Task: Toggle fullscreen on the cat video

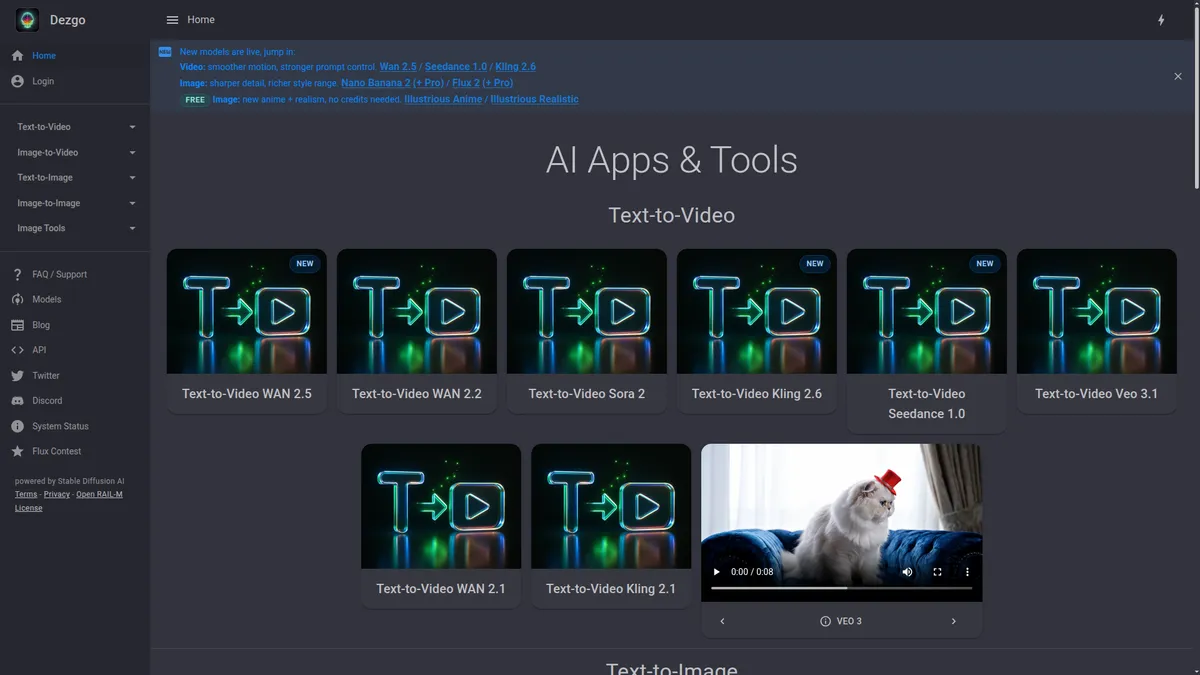Action: (x=937, y=572)
